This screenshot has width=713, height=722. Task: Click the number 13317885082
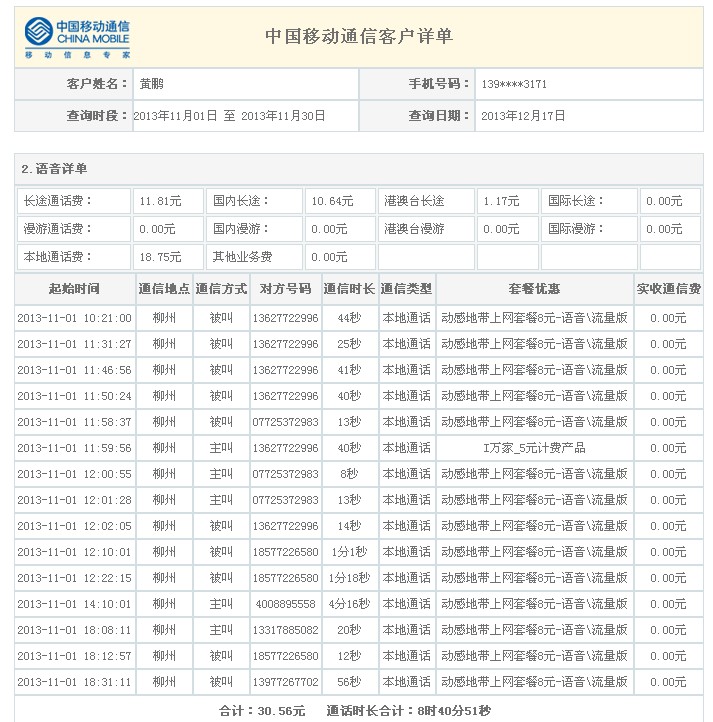click(x=286, y=630)
